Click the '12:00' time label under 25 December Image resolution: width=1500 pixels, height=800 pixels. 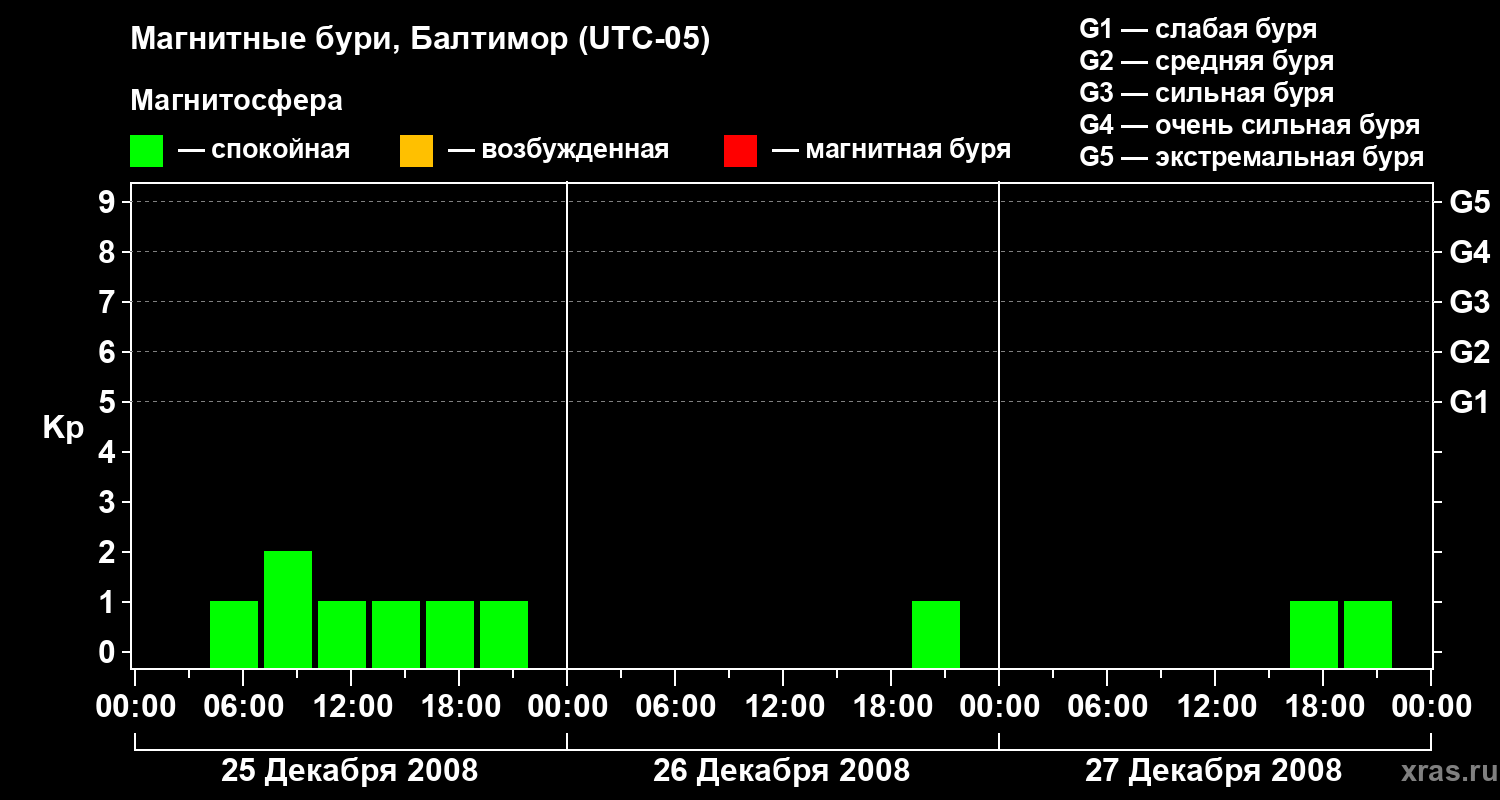pyautogui.click(x=351, y=707)
